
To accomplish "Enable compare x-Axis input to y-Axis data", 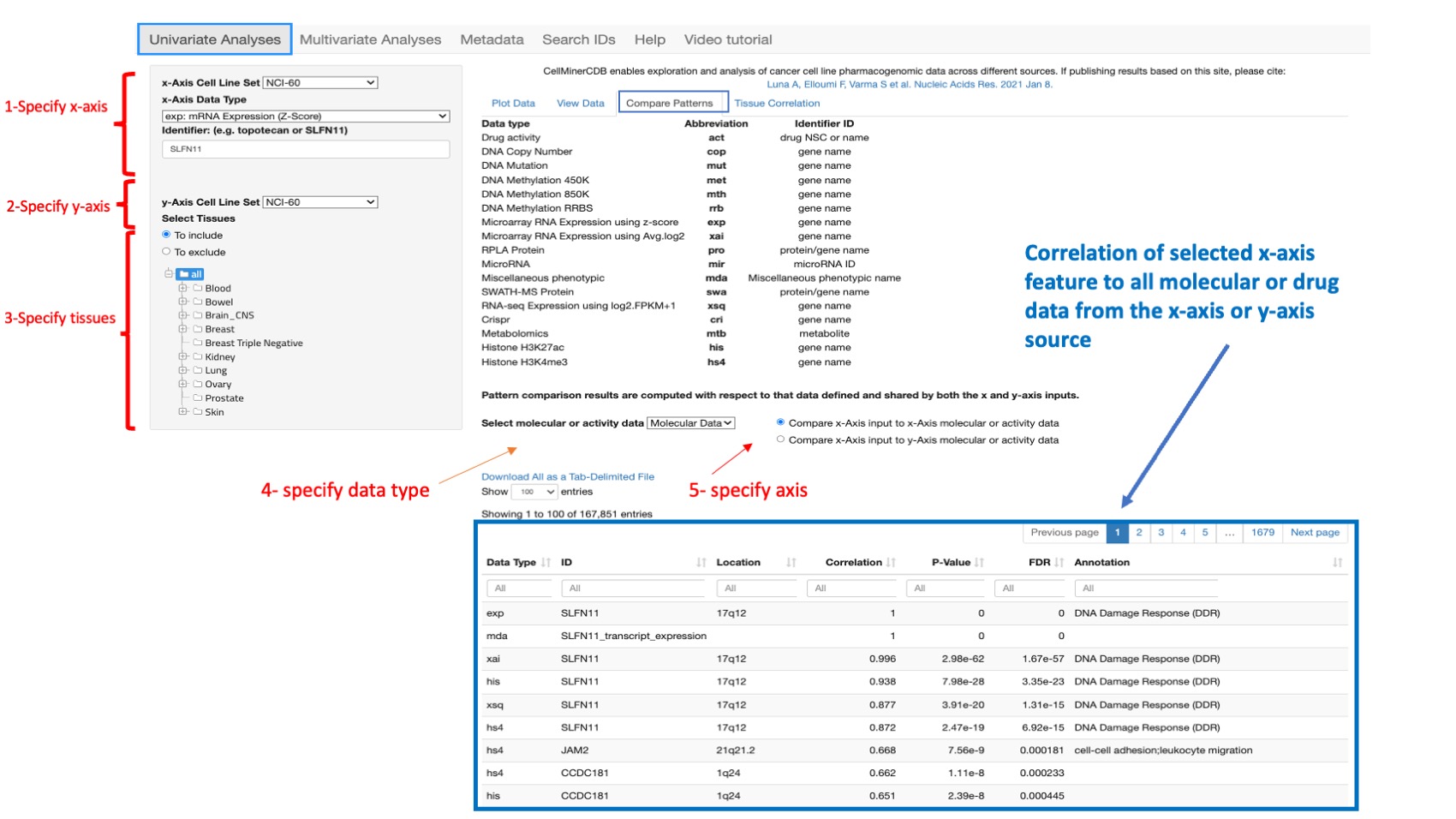I will click(x=780, y=439).
